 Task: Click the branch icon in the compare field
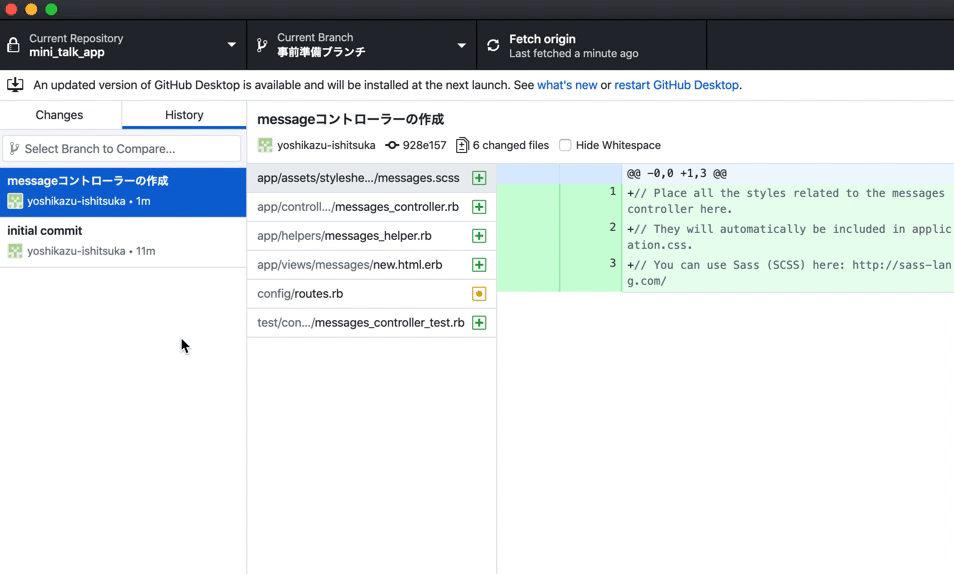pyautogui.click(x=15, y=149)
